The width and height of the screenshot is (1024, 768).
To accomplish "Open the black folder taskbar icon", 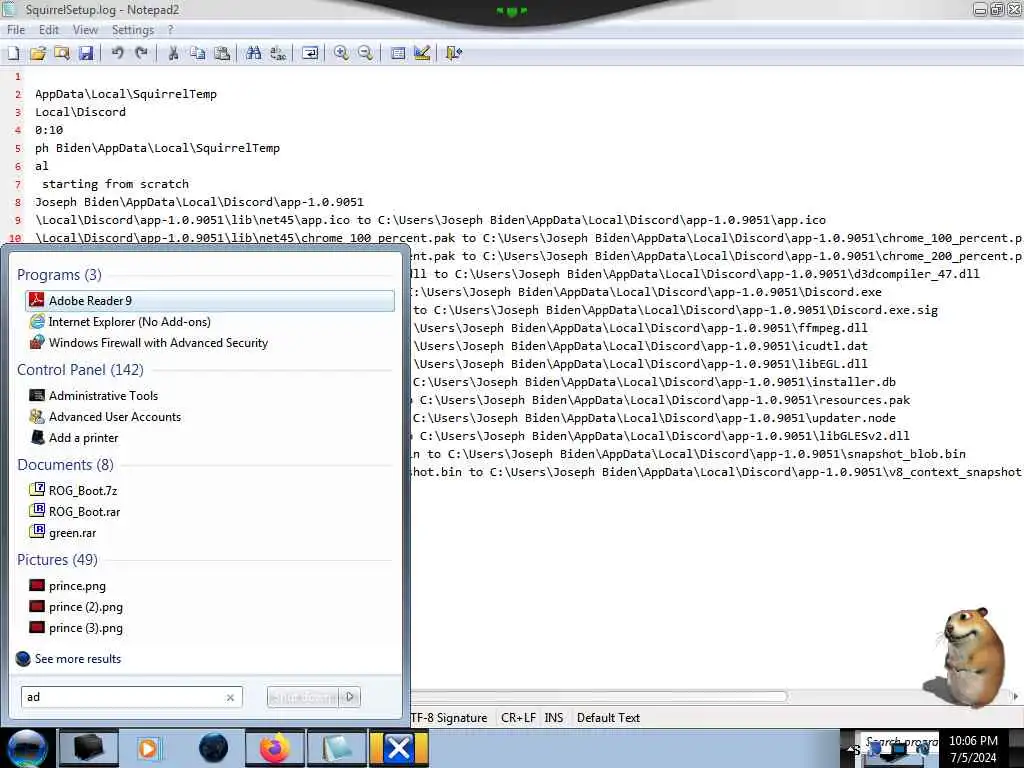I will 88,748.
